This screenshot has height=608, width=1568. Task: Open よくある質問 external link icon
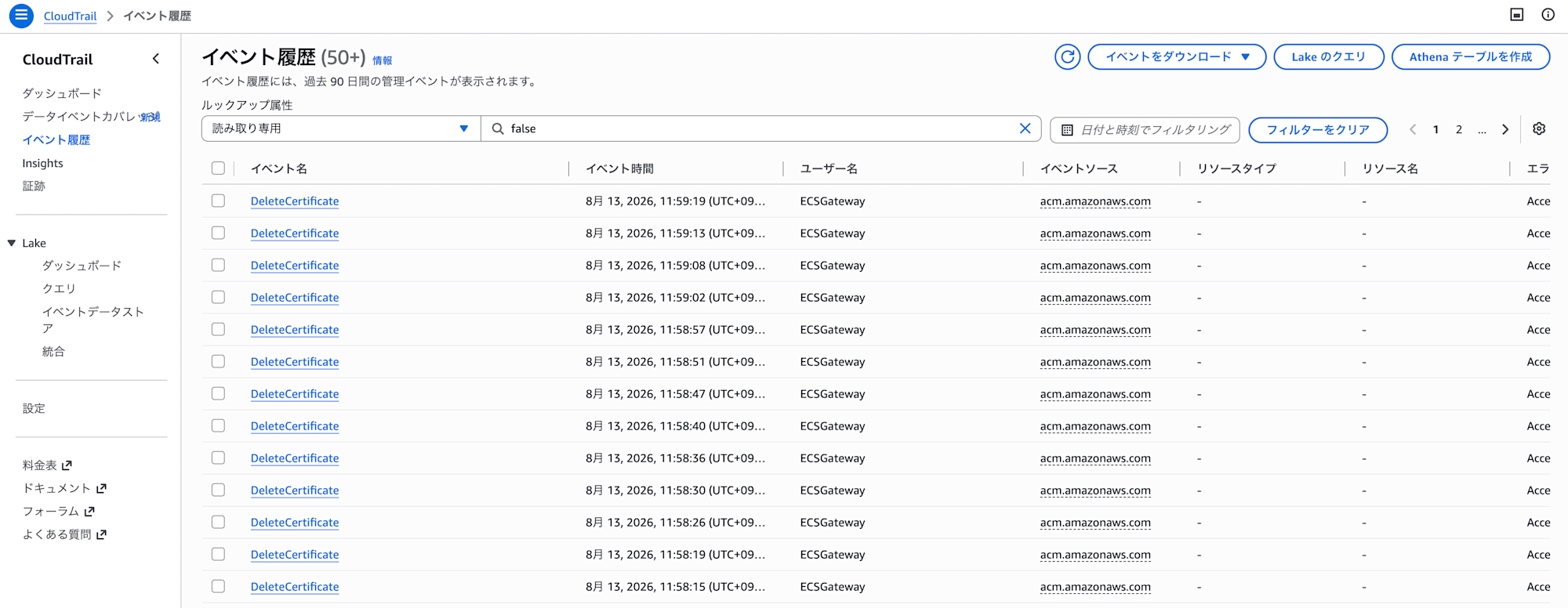click(101, 534)
